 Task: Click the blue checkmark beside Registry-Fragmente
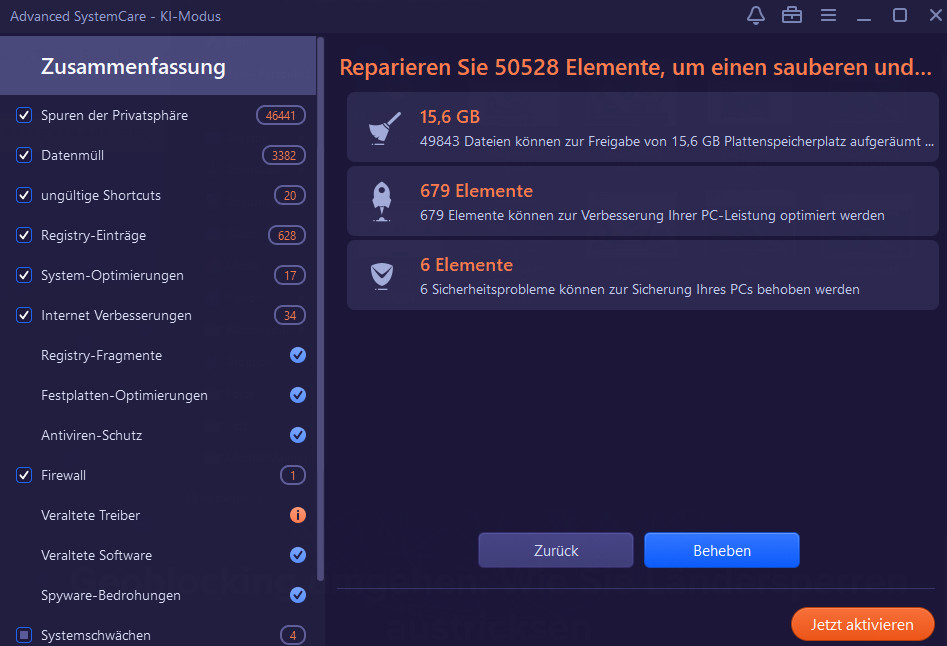point(298,355)
